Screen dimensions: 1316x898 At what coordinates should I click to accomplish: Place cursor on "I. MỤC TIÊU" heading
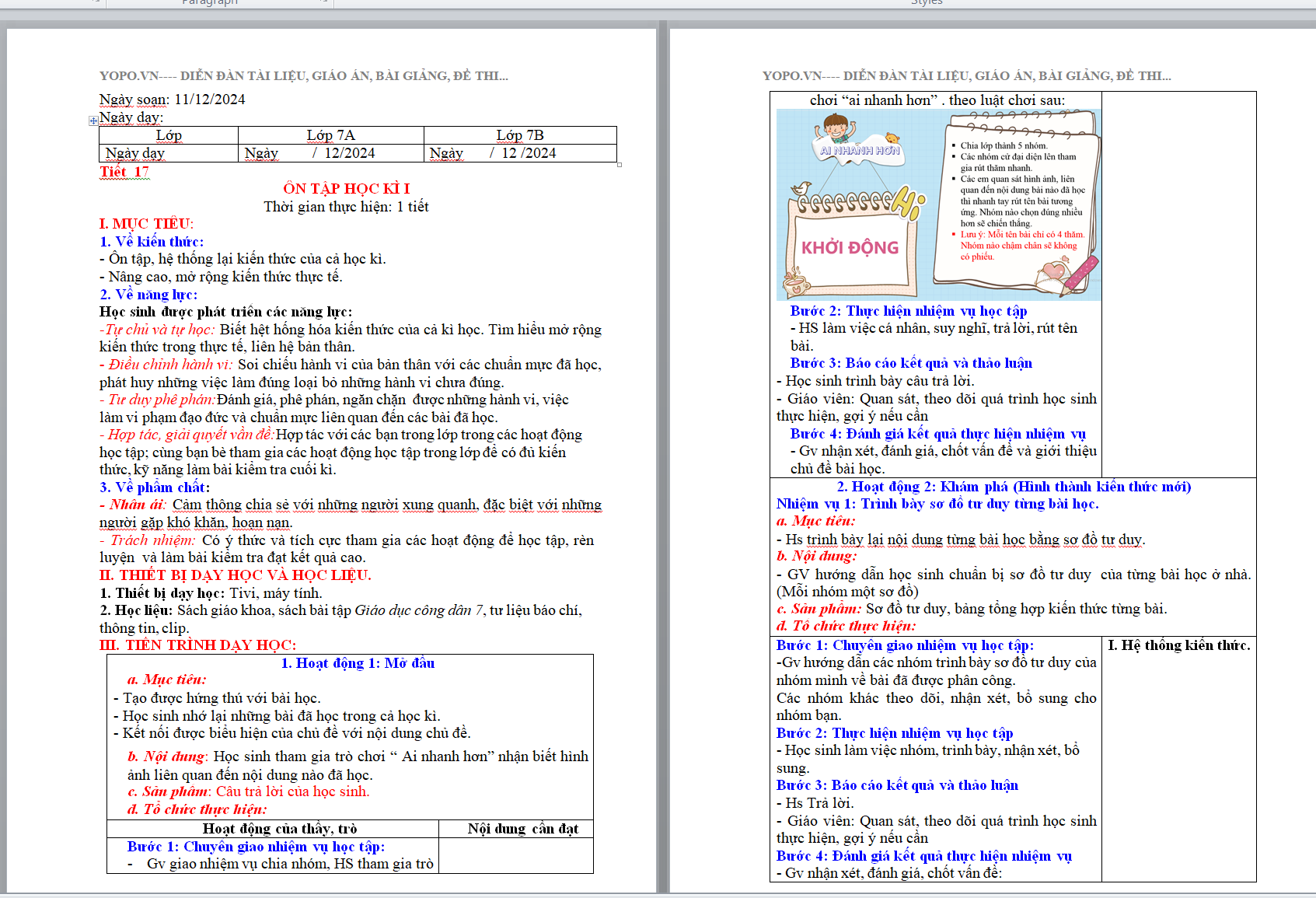click(x=146, y=224)
